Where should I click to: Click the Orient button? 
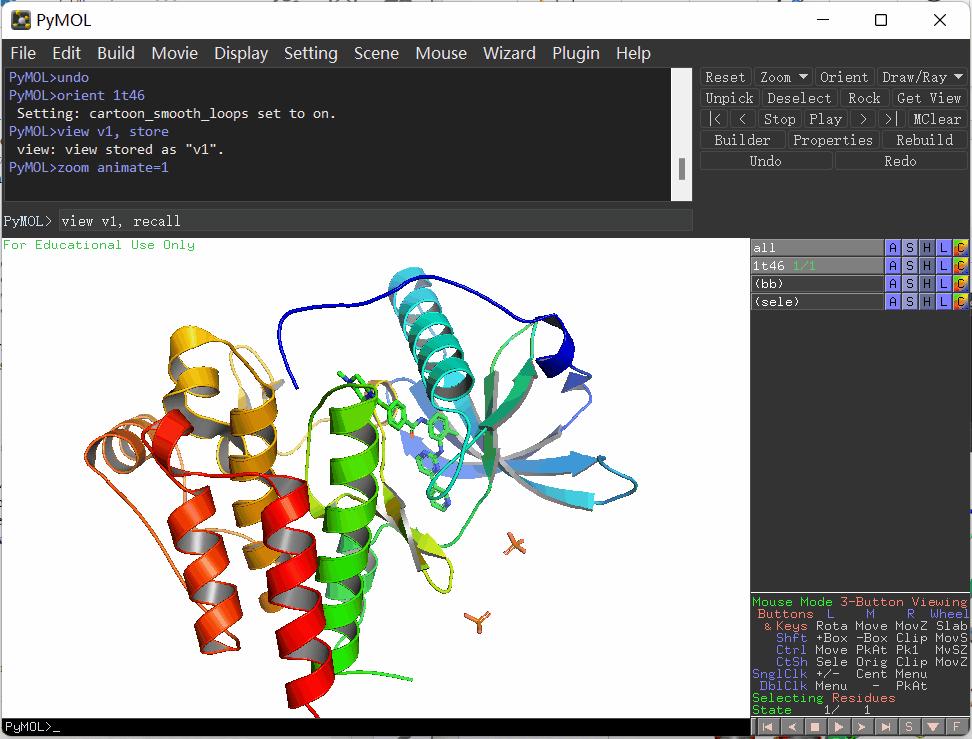(x=843, y=77)
